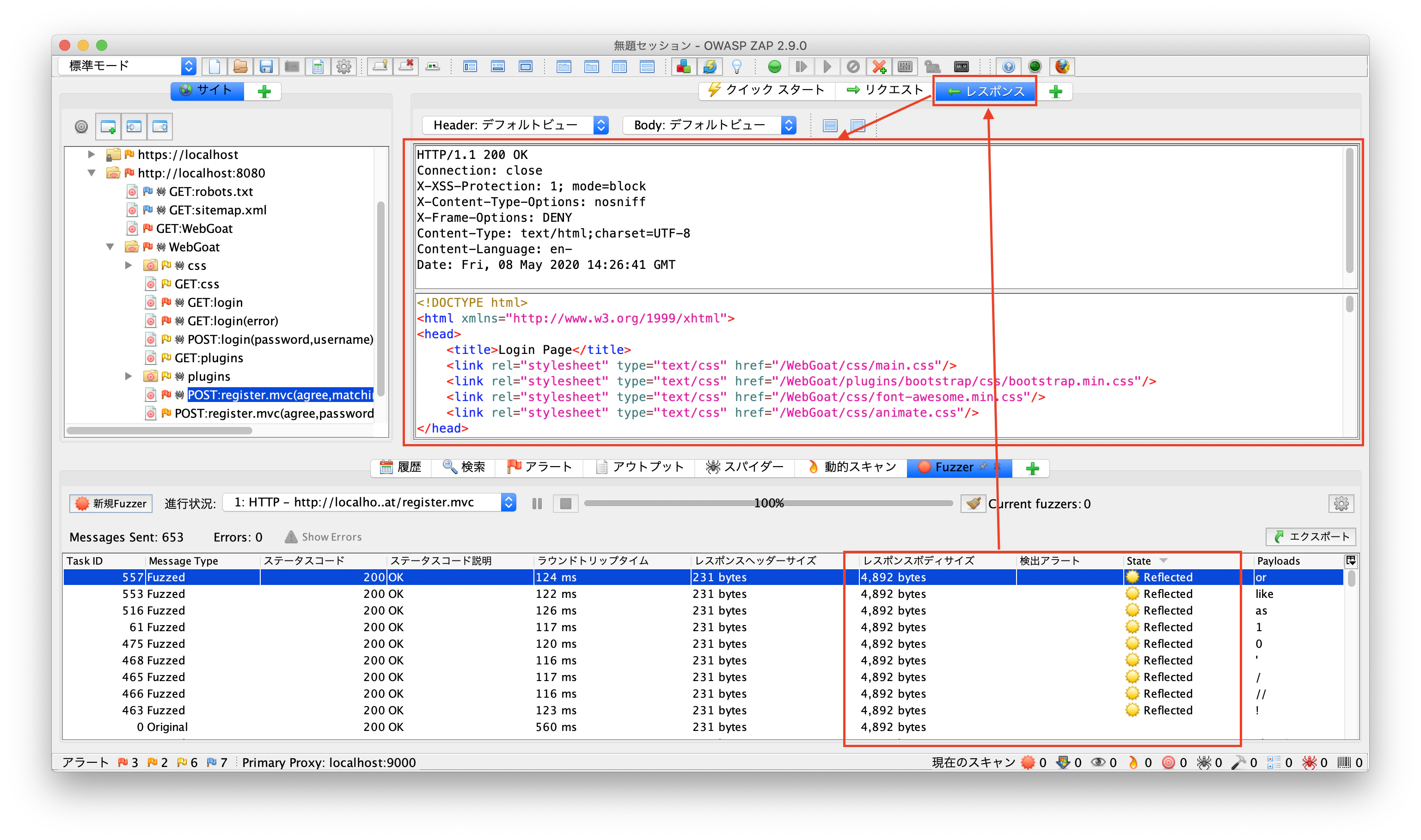Open the Body: デフォルトビュー view dropdown
The width and height of the screenshot is (1421, 840).
click(709, 125)
